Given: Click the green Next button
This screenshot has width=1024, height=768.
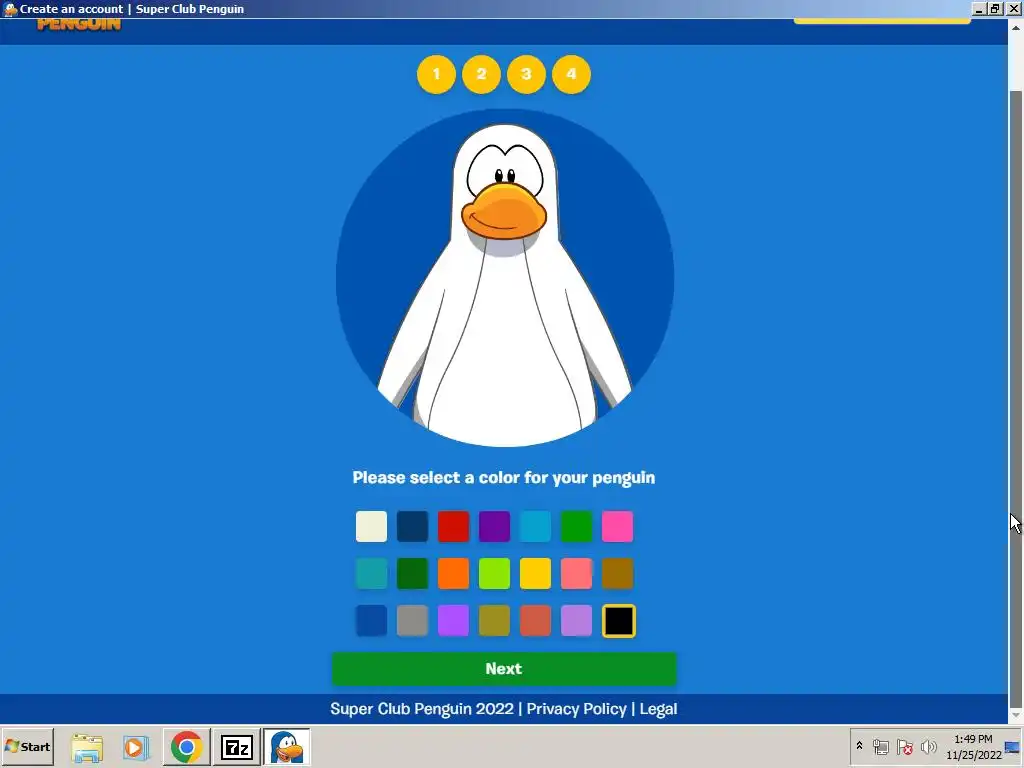Looking at the screenshot, I should pos(504,669).
